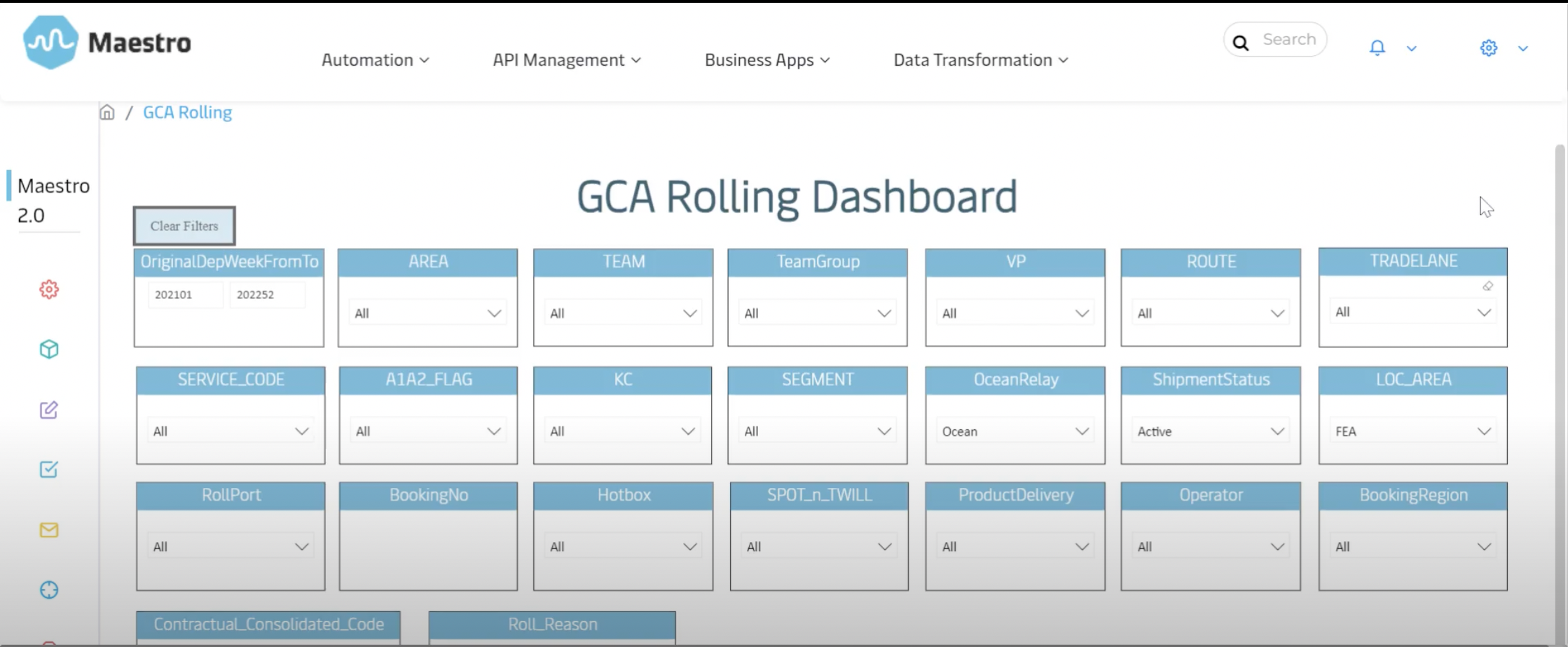Click the GCA Rolling Dashboard title
The image size is (1568, 647).
click(797, 197)
